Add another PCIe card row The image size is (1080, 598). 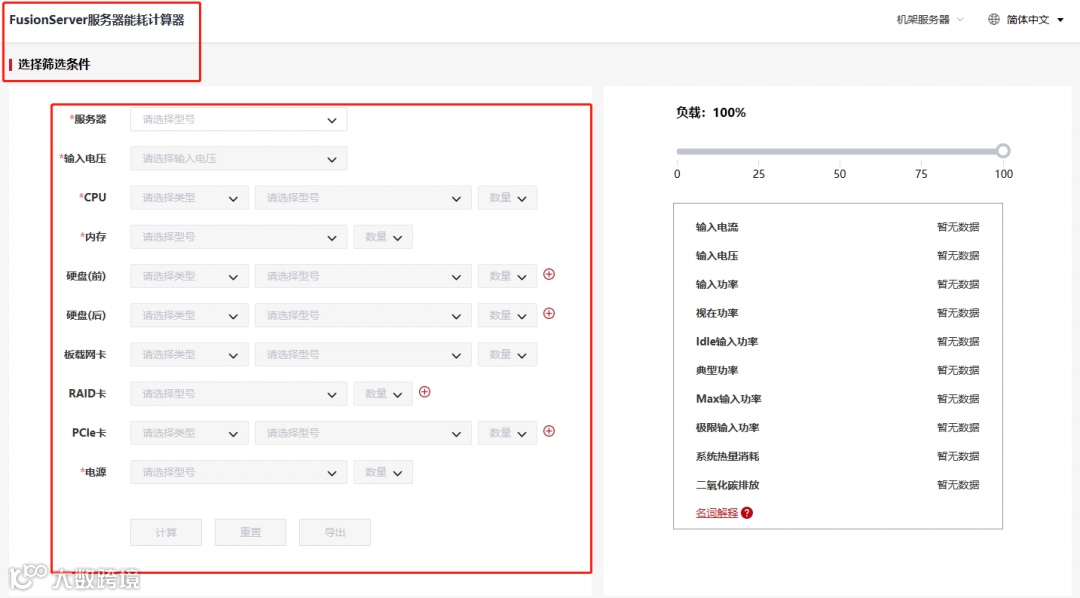point(549,431)
